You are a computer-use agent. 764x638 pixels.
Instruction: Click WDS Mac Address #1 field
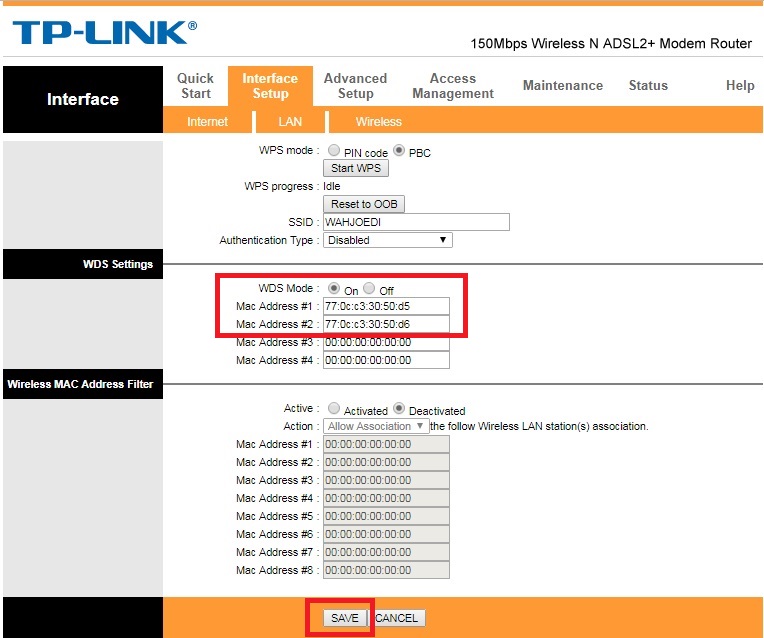point(386,307)
